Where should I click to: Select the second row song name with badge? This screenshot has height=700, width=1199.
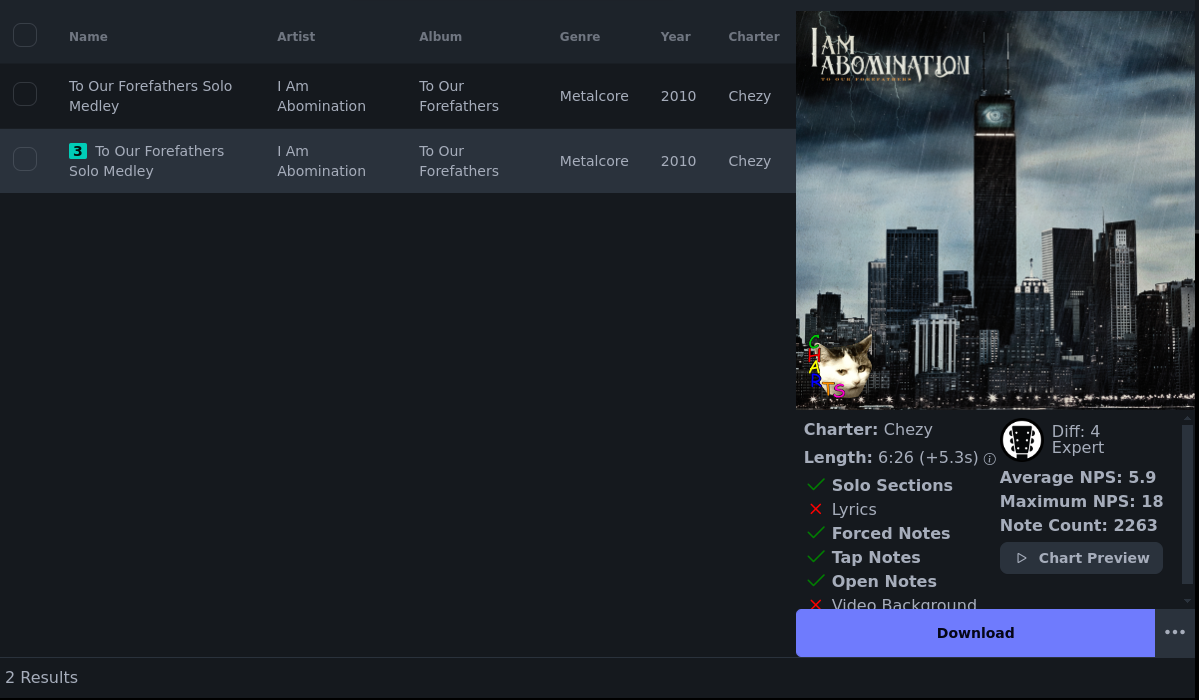point(147,161)
